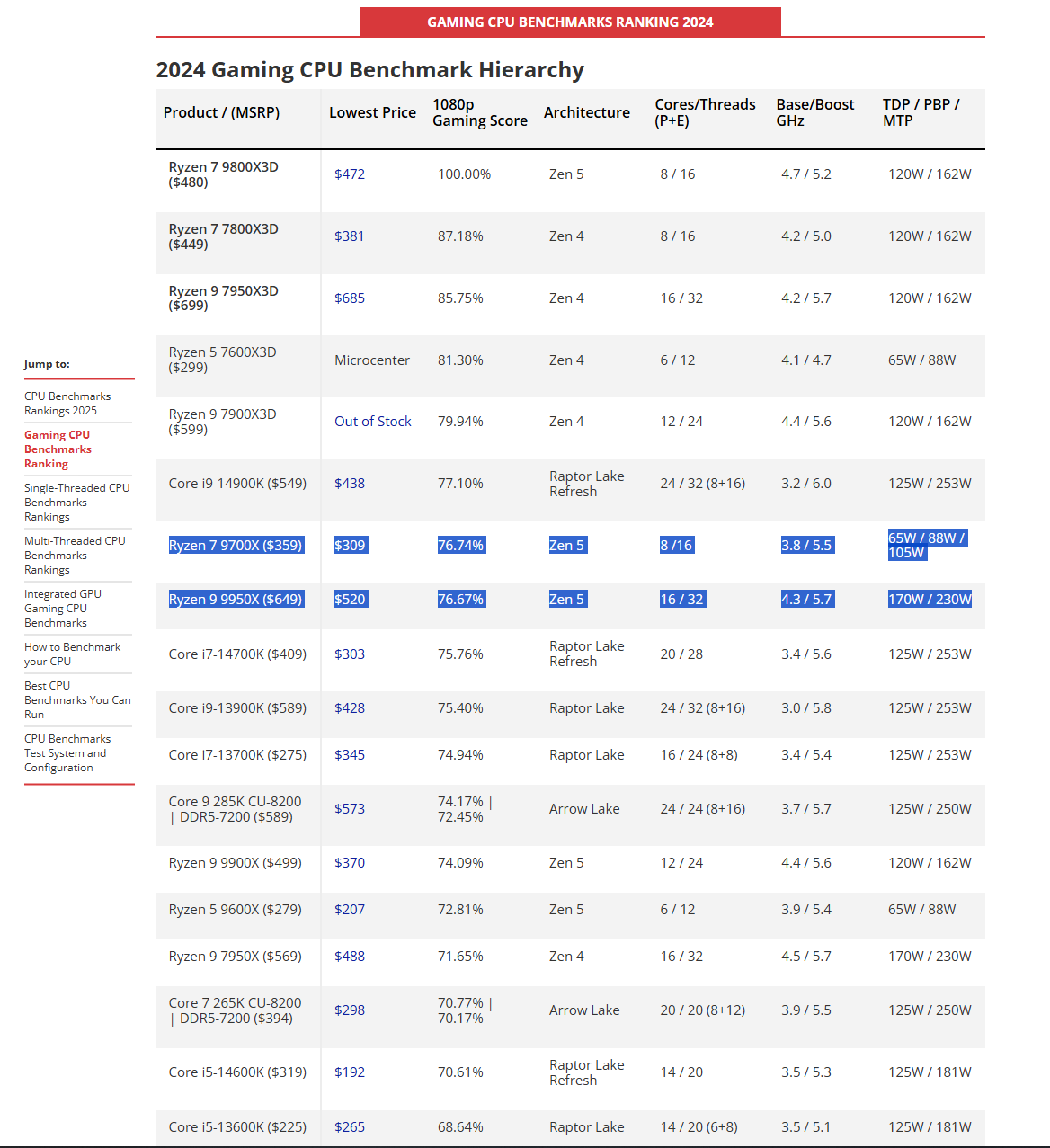Select the 100.00% gaming score cell
The height and width of the screenshot is (1148, 1050).
pos(465,174)
